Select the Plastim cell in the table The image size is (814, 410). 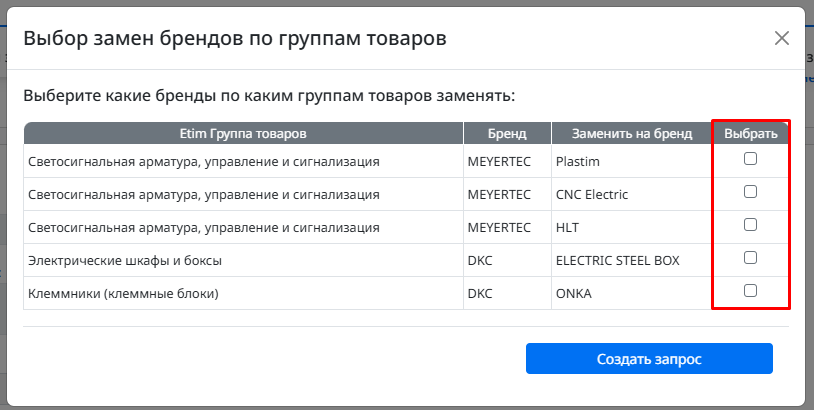(x=632, y=161)
